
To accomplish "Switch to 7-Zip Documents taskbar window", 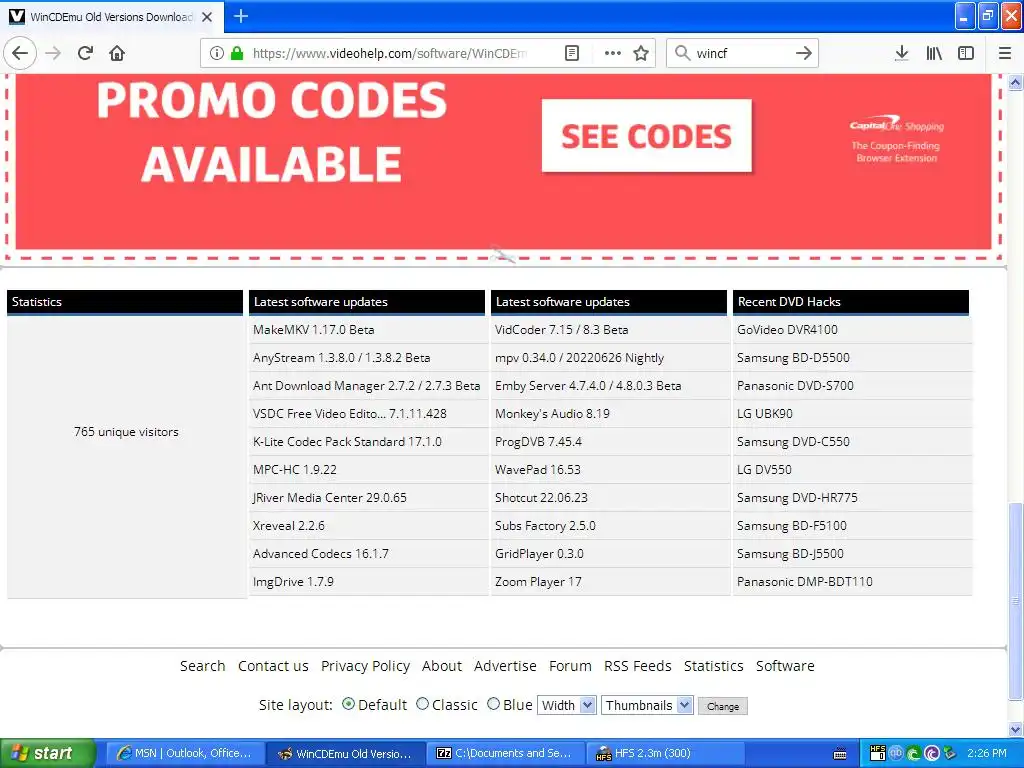I will (505, 754).
